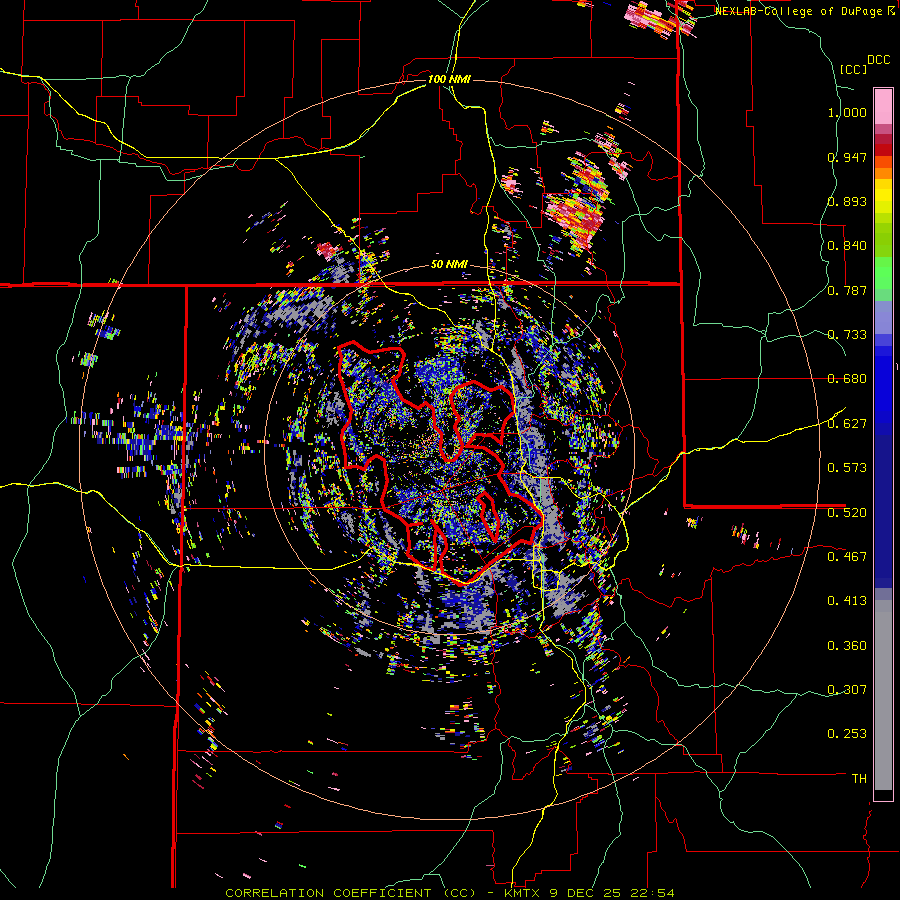Click the 100 NMI range ring label
This screenshot has height=900, width=900.
(449, 79)
